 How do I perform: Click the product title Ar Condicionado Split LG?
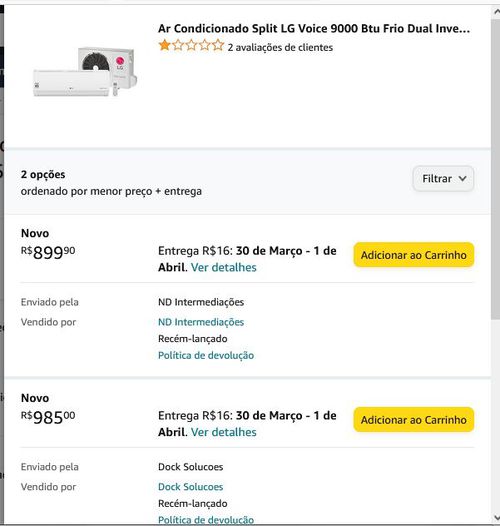pyautogui.click(x=314, y=29)
